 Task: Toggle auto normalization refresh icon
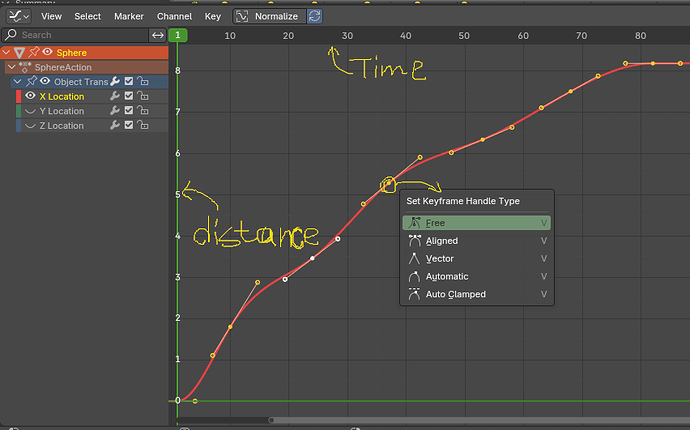click(x=315, y=16)
